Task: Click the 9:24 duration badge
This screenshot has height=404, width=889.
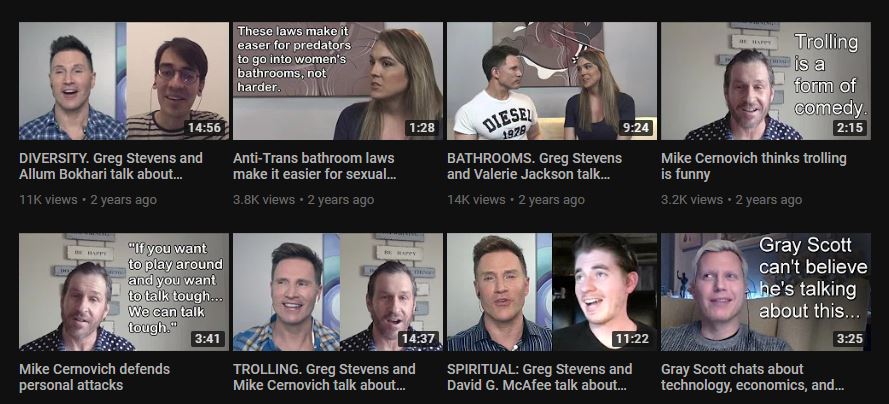Action: tap(636, 128)
